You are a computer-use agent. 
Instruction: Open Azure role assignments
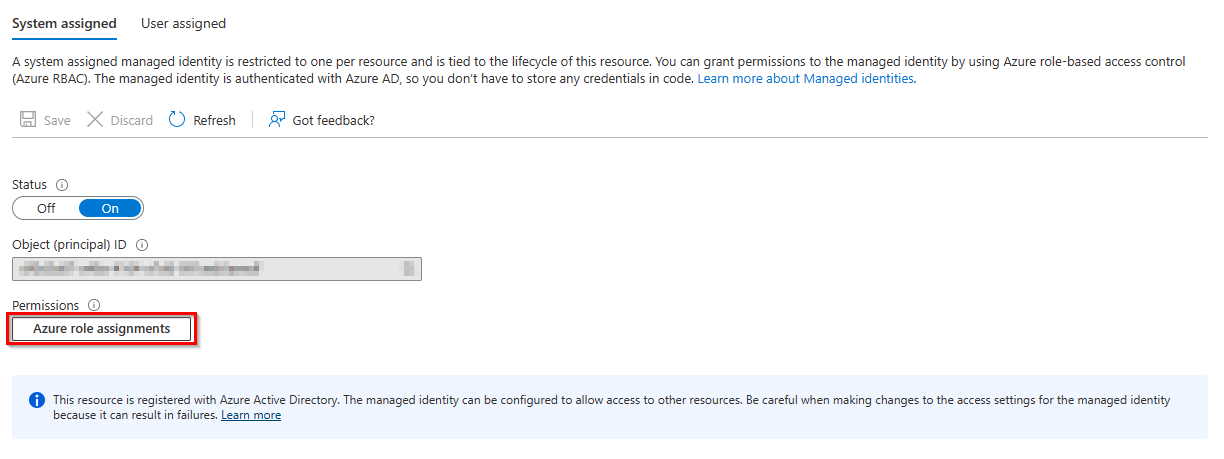tap(101, 329)
